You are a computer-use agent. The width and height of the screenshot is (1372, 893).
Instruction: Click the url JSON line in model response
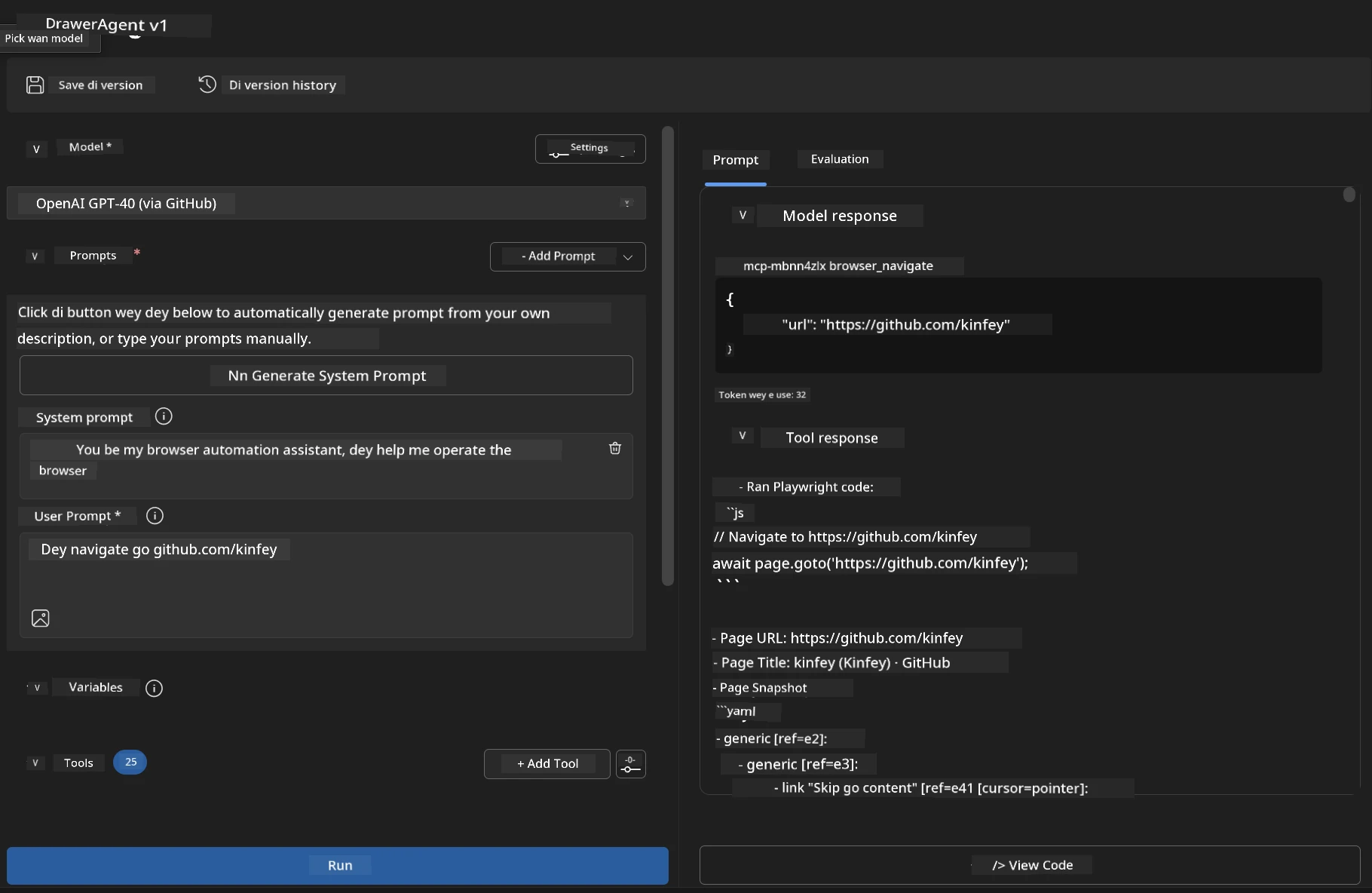(x=896, y=325)
